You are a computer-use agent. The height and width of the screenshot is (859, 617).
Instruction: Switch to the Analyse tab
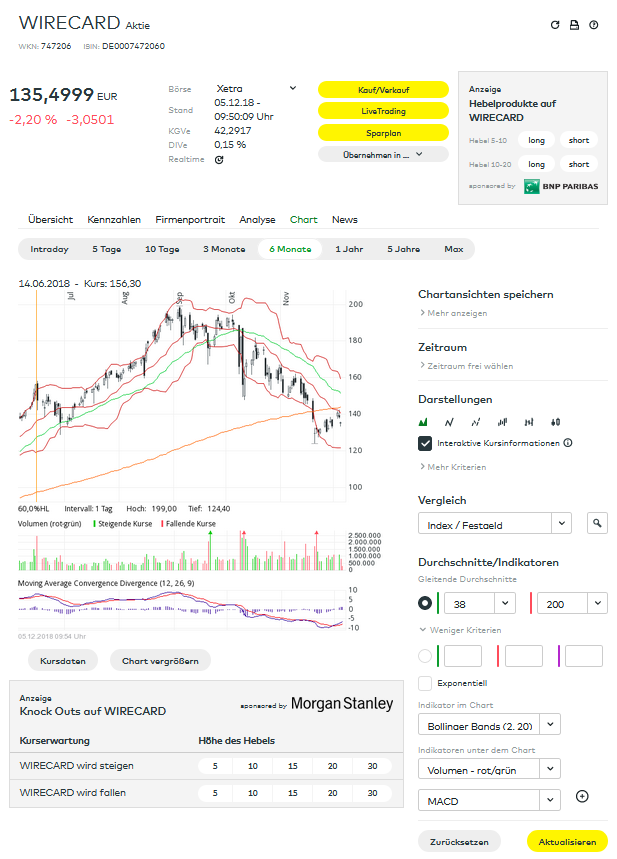tap(257, 219)
